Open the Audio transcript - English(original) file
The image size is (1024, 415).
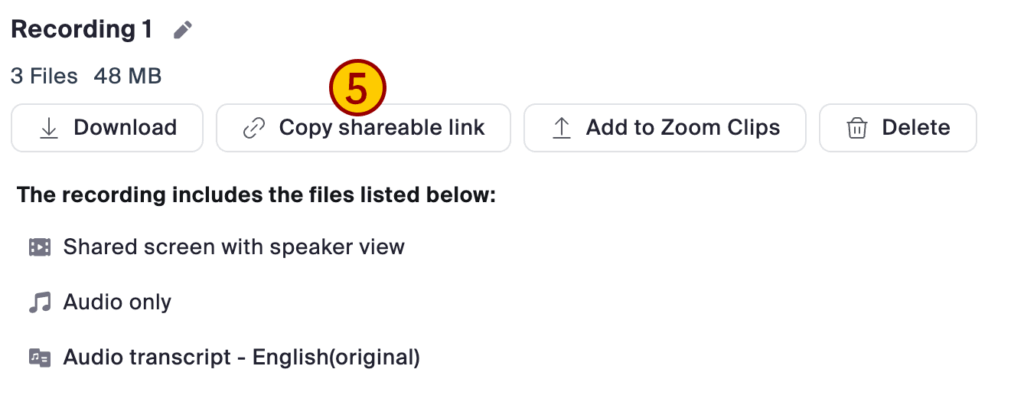[x=241, y=357]
